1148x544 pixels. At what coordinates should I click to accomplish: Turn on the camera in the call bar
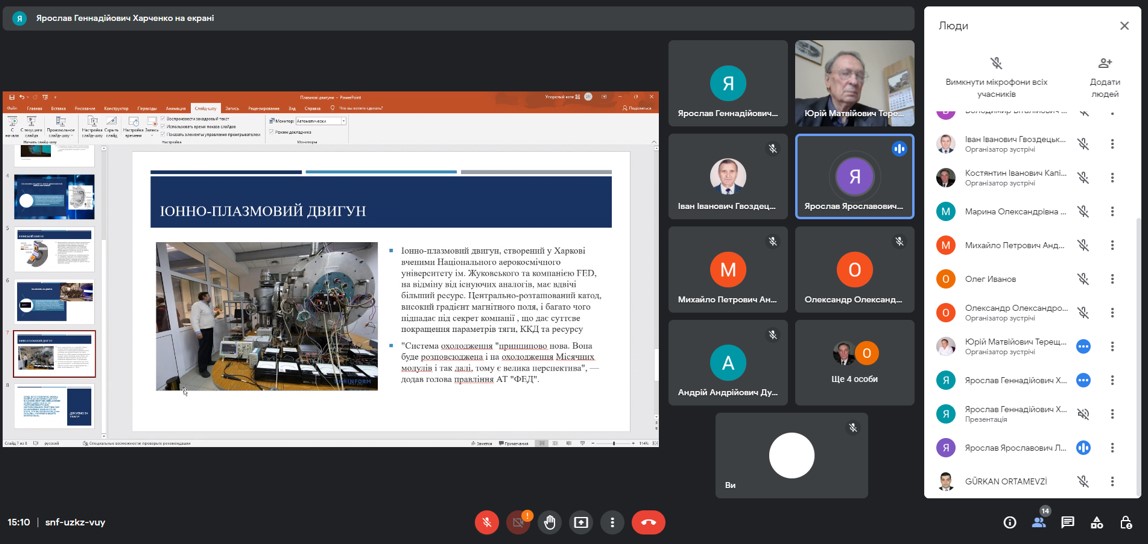point(518,522)
